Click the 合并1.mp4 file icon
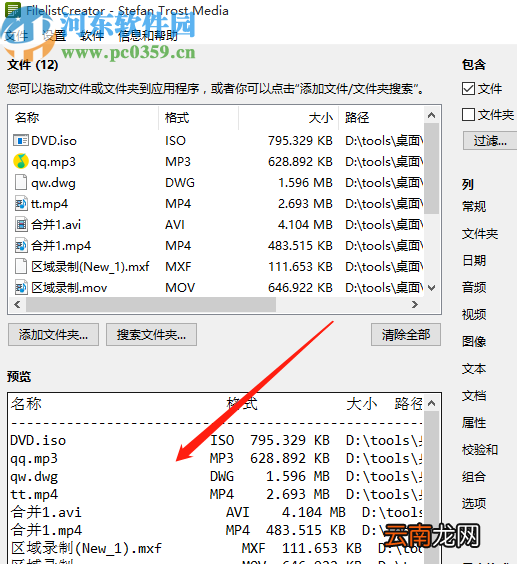The height and width of the screenshot is (564, 517). pyautogui.click(x=21, y=246)
